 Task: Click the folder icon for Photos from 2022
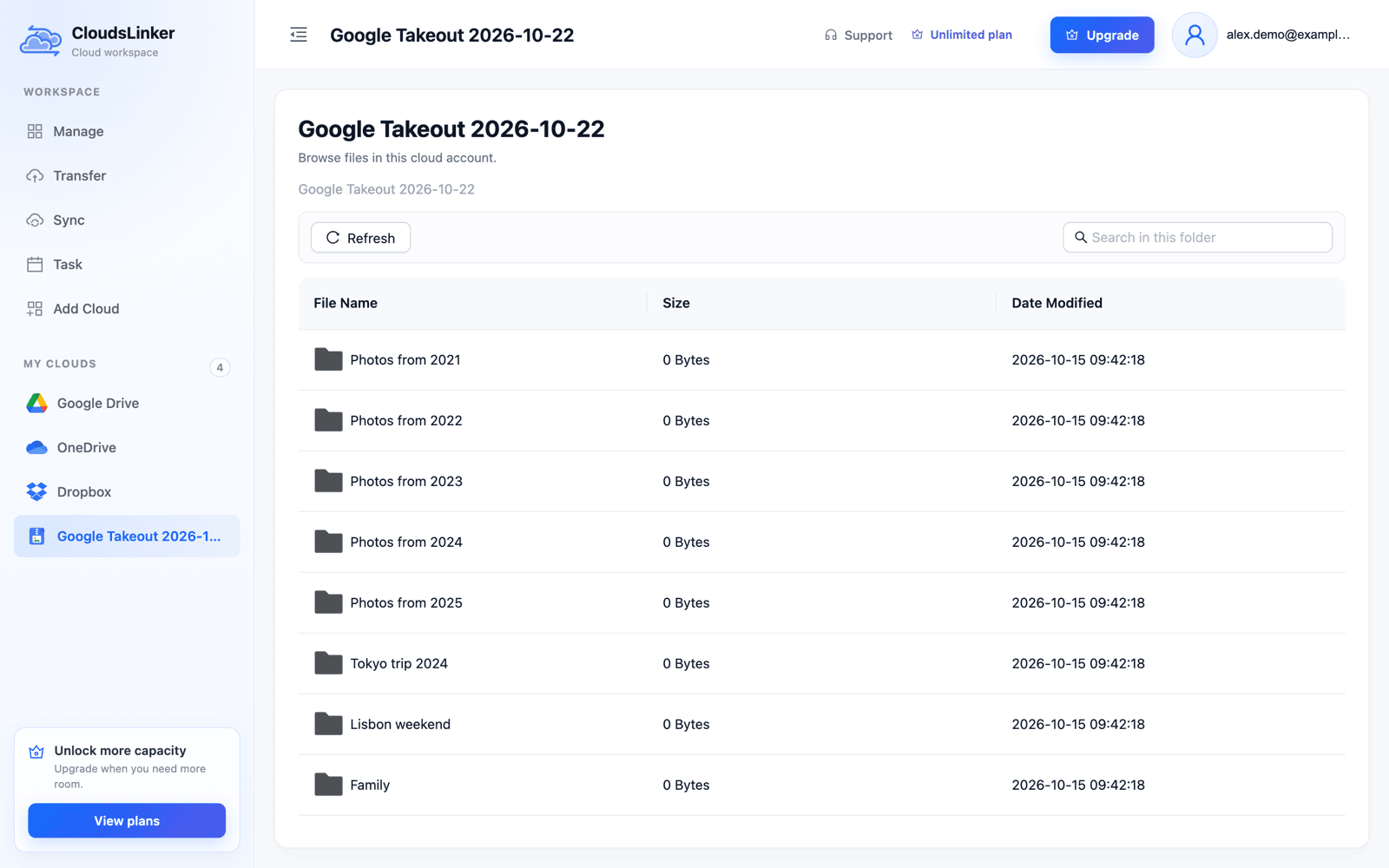(x=328, y=420)
